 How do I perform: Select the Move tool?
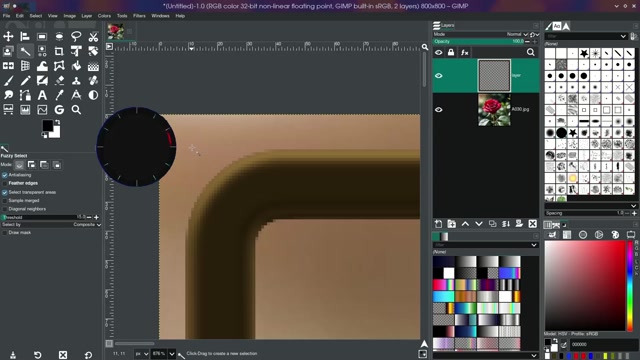click(x=8, y=37)
